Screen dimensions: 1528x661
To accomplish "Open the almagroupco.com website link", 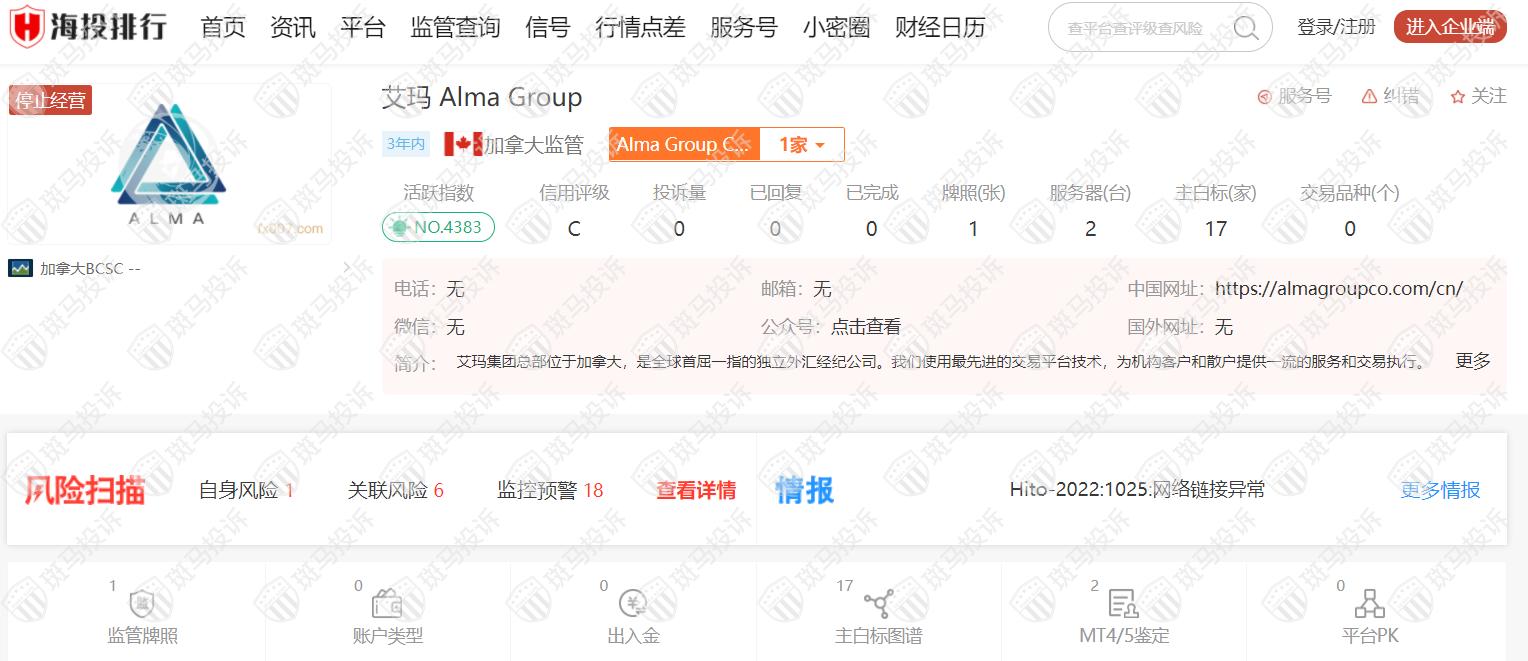I will 1338,289.
